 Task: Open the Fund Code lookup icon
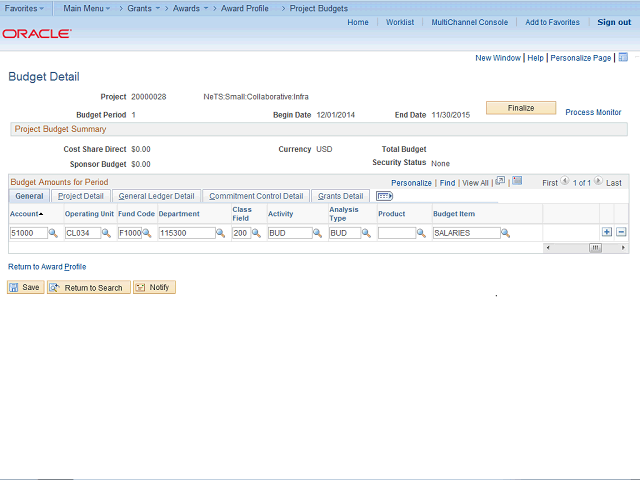pos(147,233)
